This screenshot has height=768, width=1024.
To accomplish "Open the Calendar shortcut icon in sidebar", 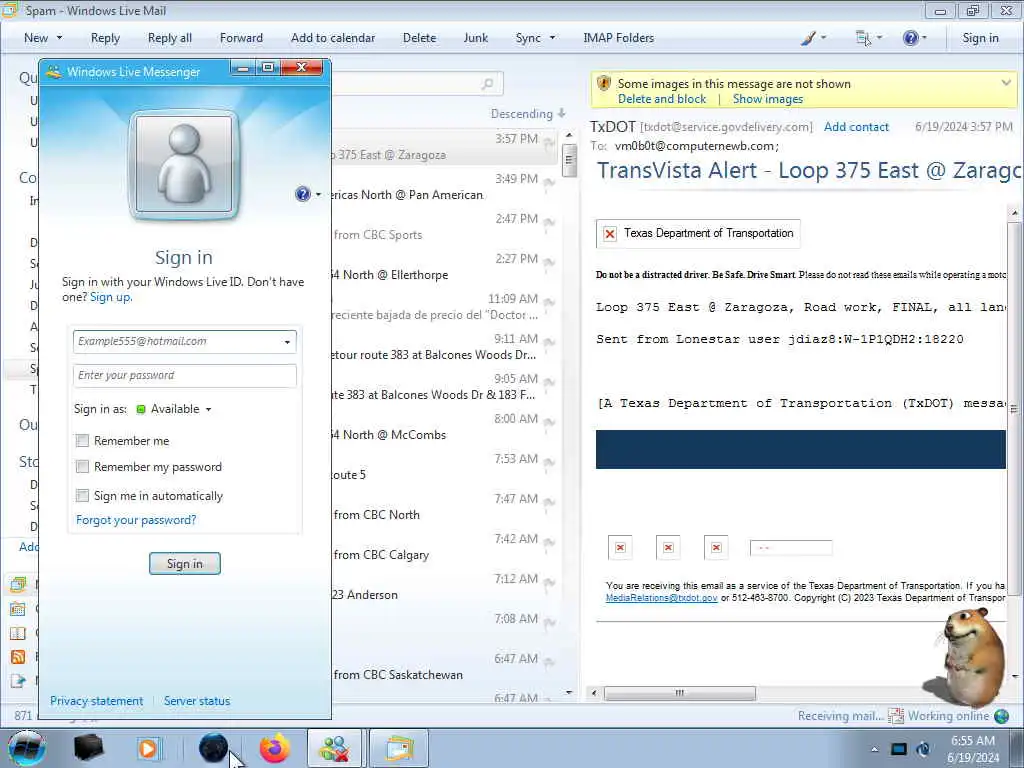I will point(18,609).
